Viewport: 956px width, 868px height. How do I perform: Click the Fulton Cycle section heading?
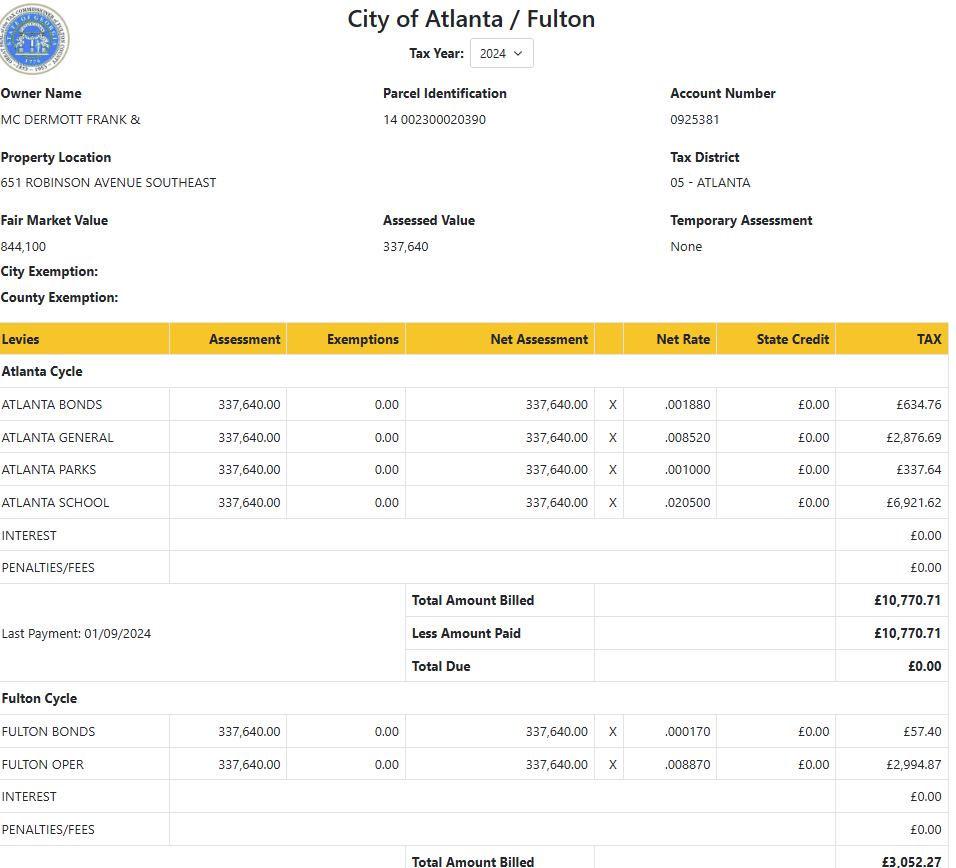tap(39, 699)
